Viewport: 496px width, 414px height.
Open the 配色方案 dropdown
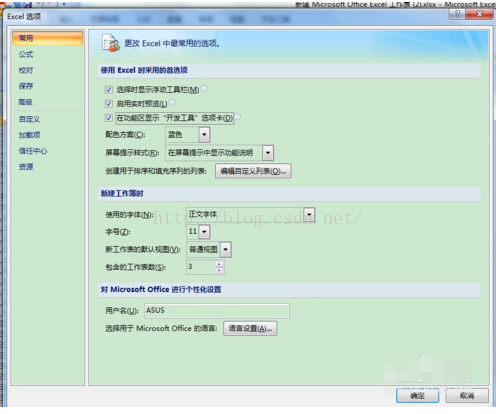(204, 135)
